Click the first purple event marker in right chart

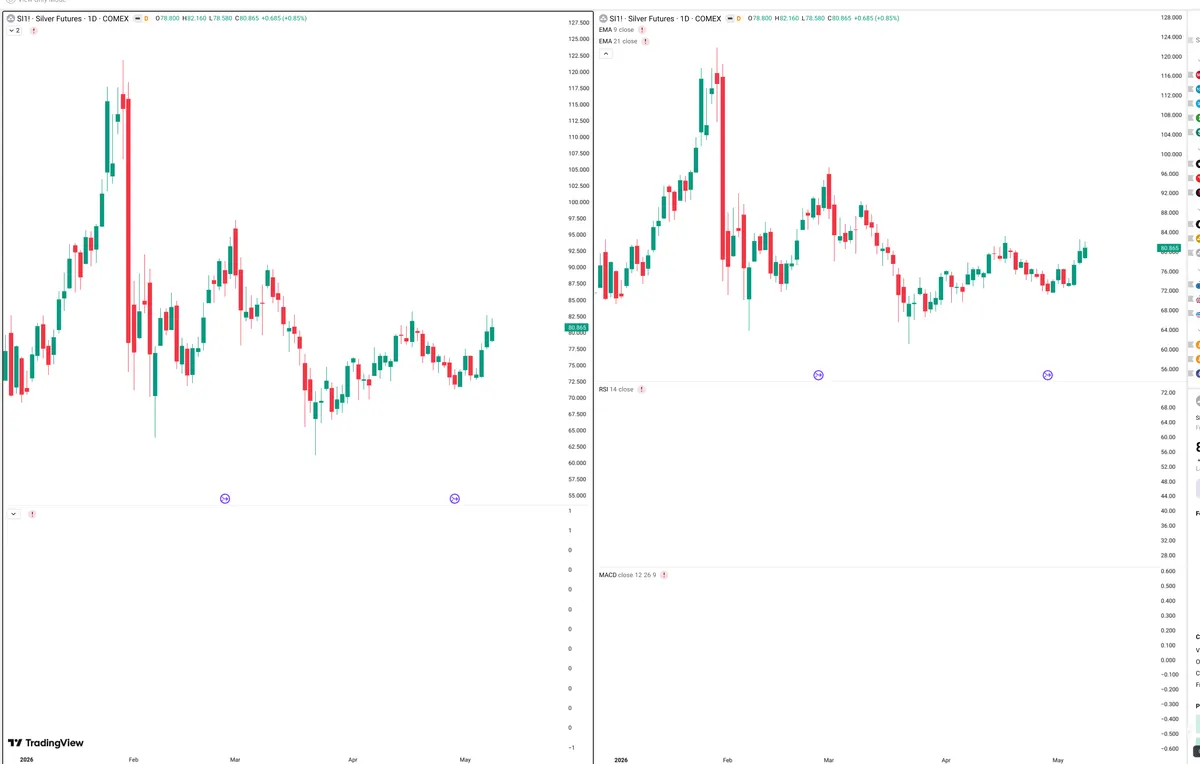point(818,375)
